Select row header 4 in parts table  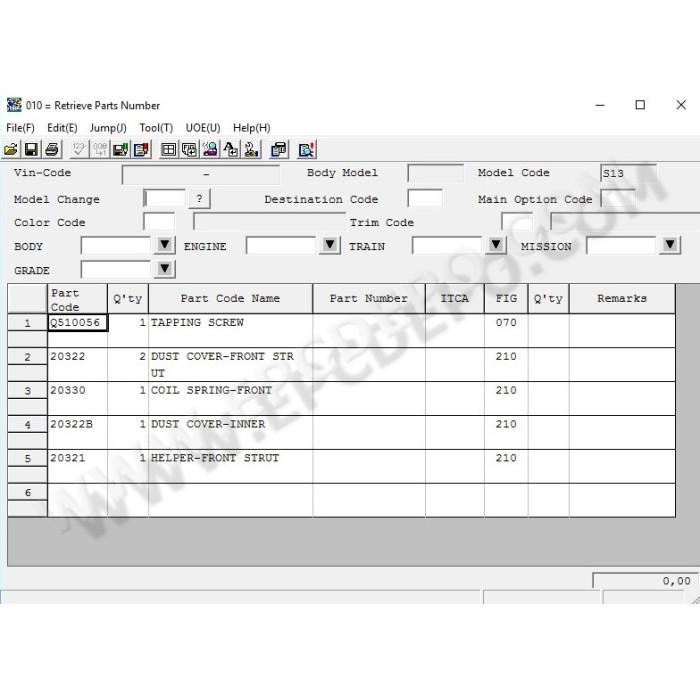coord(27,425)
